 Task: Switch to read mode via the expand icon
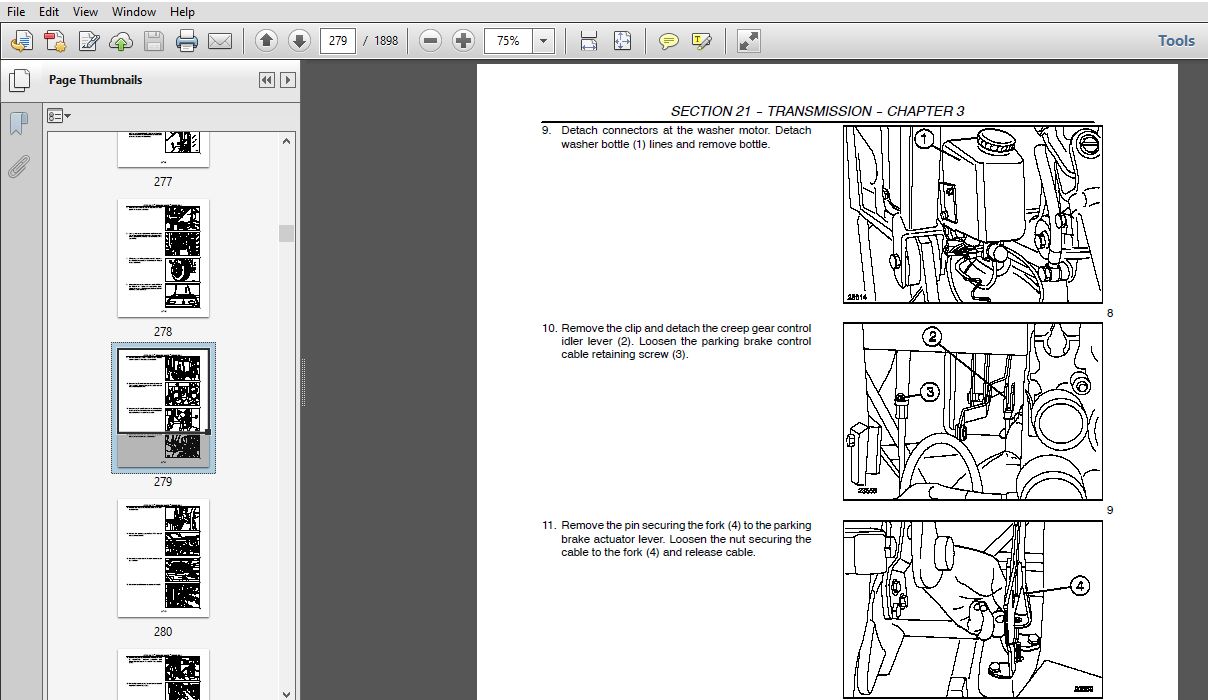click(748, 41)
